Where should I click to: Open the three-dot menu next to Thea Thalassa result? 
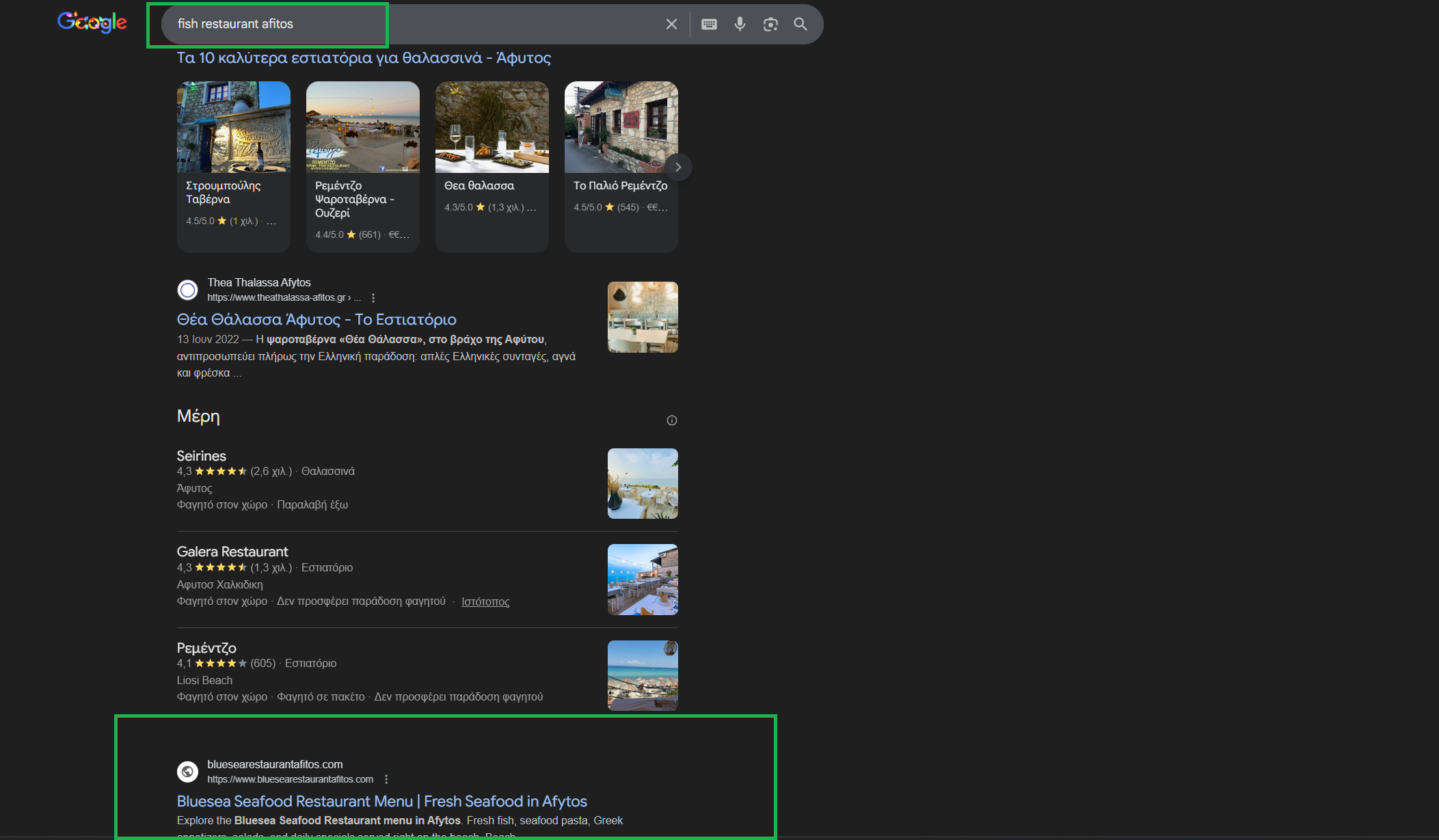tap(373, 297)
